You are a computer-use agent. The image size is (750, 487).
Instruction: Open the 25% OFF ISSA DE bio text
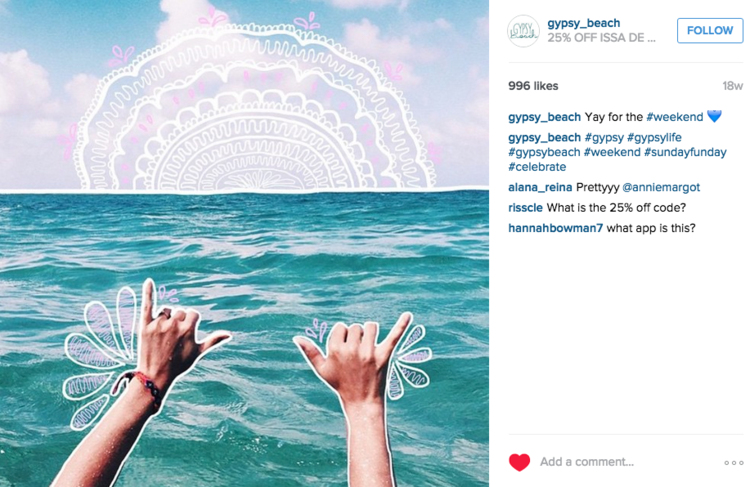(x=601, y=38)
